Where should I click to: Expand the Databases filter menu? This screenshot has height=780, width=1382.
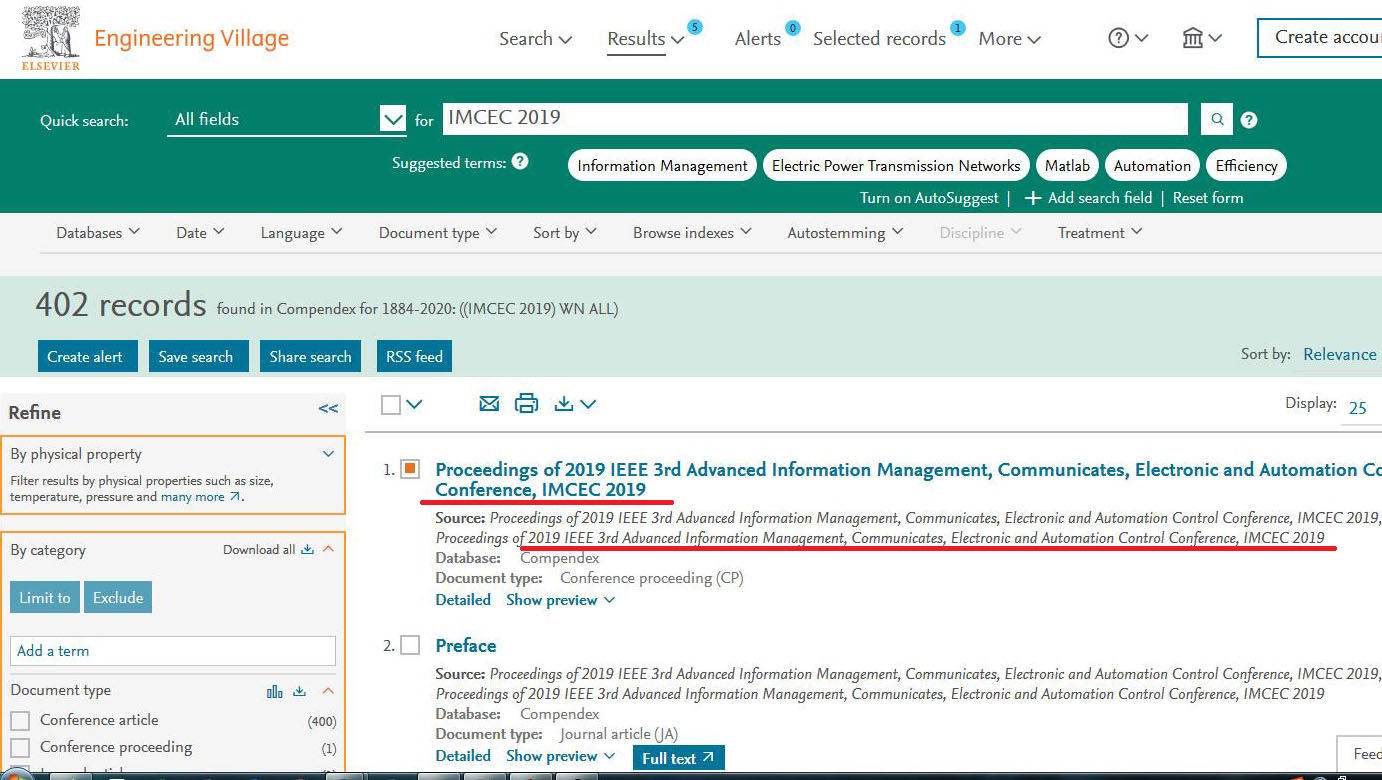(98, 232)
